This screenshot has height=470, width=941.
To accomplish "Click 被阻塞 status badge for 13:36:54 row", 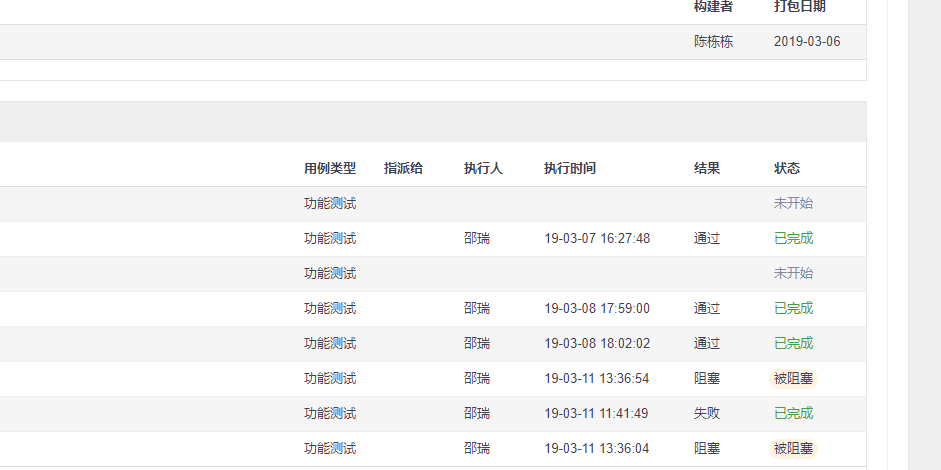I will click(793, 378).
